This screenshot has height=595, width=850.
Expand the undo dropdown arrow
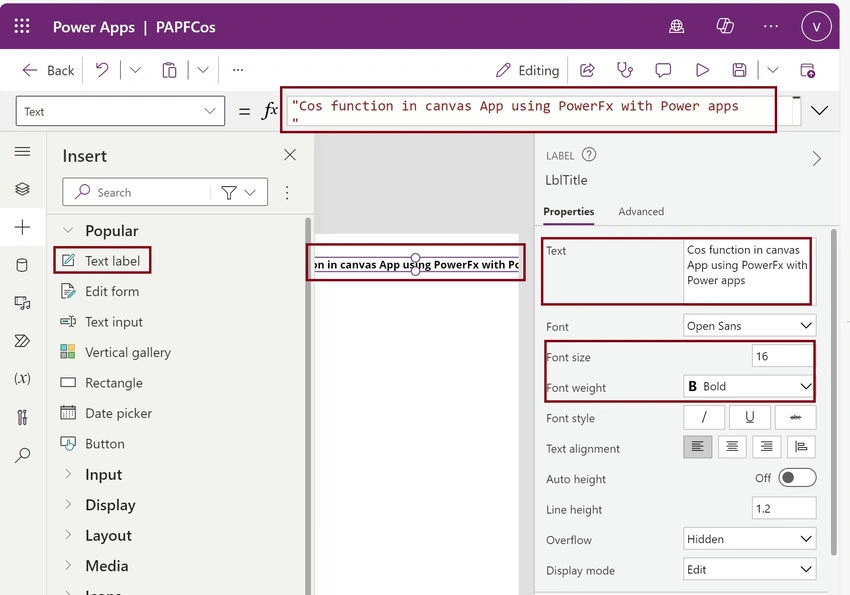135,70
